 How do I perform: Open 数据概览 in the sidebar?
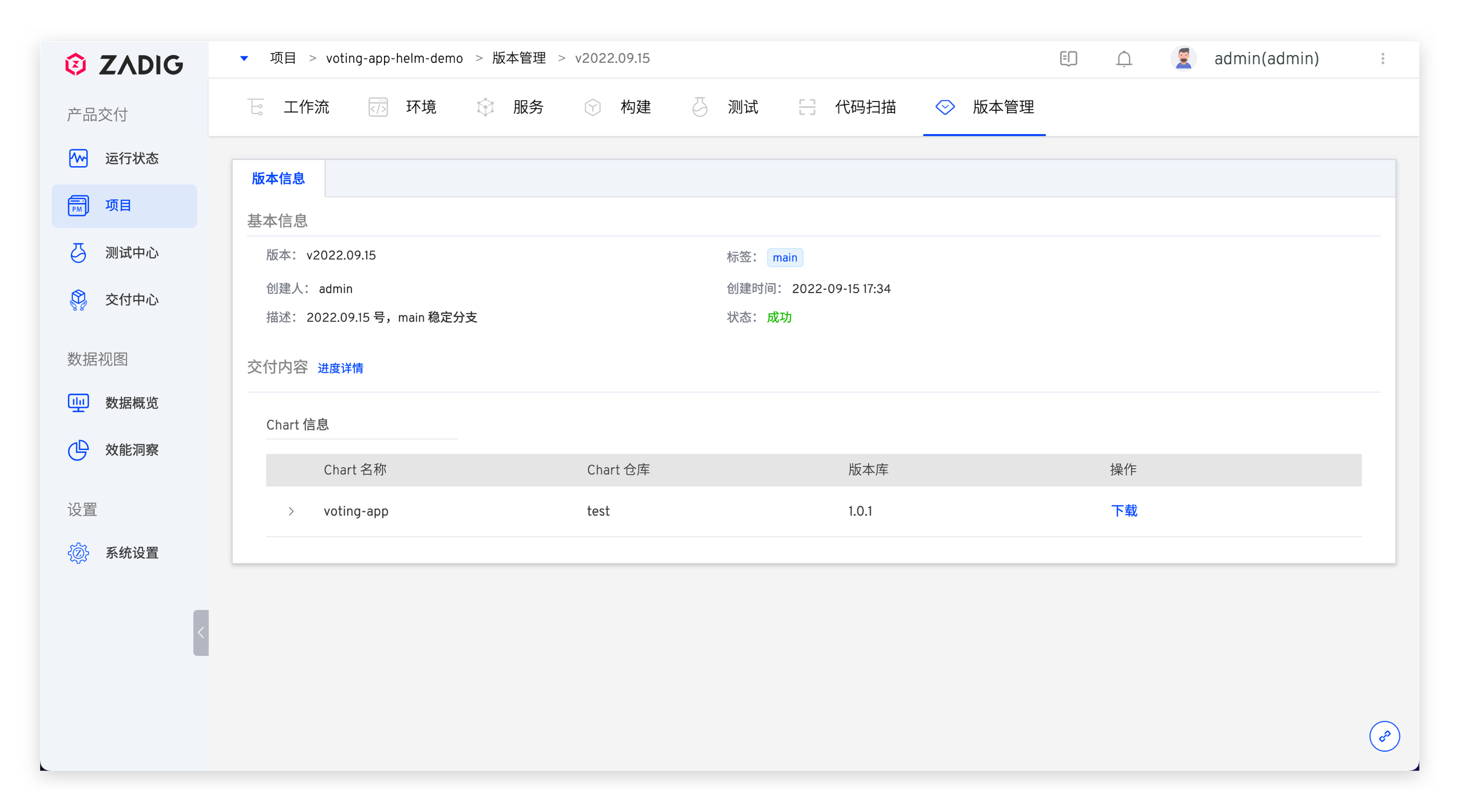tap(131, 403)
